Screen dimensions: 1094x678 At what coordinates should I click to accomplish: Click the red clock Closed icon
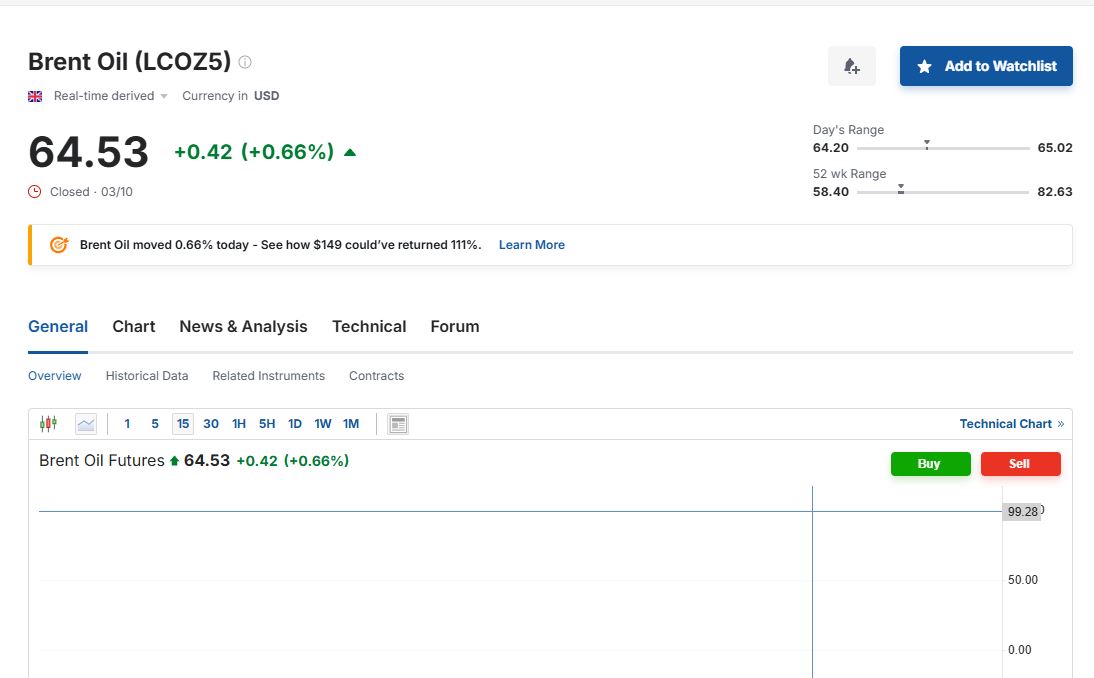click(35, 192)
